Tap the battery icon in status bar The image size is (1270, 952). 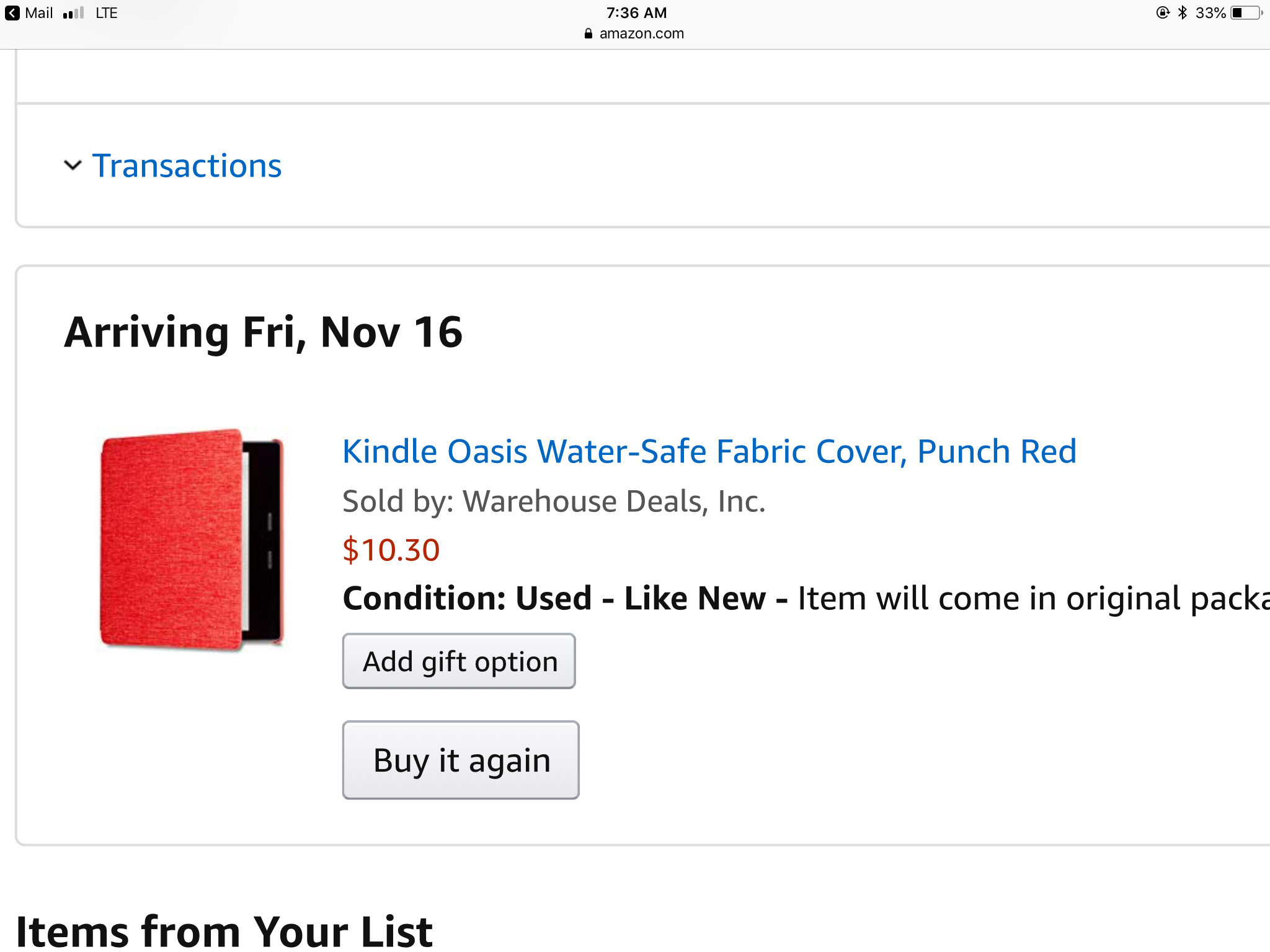(x=1246, y=13)
